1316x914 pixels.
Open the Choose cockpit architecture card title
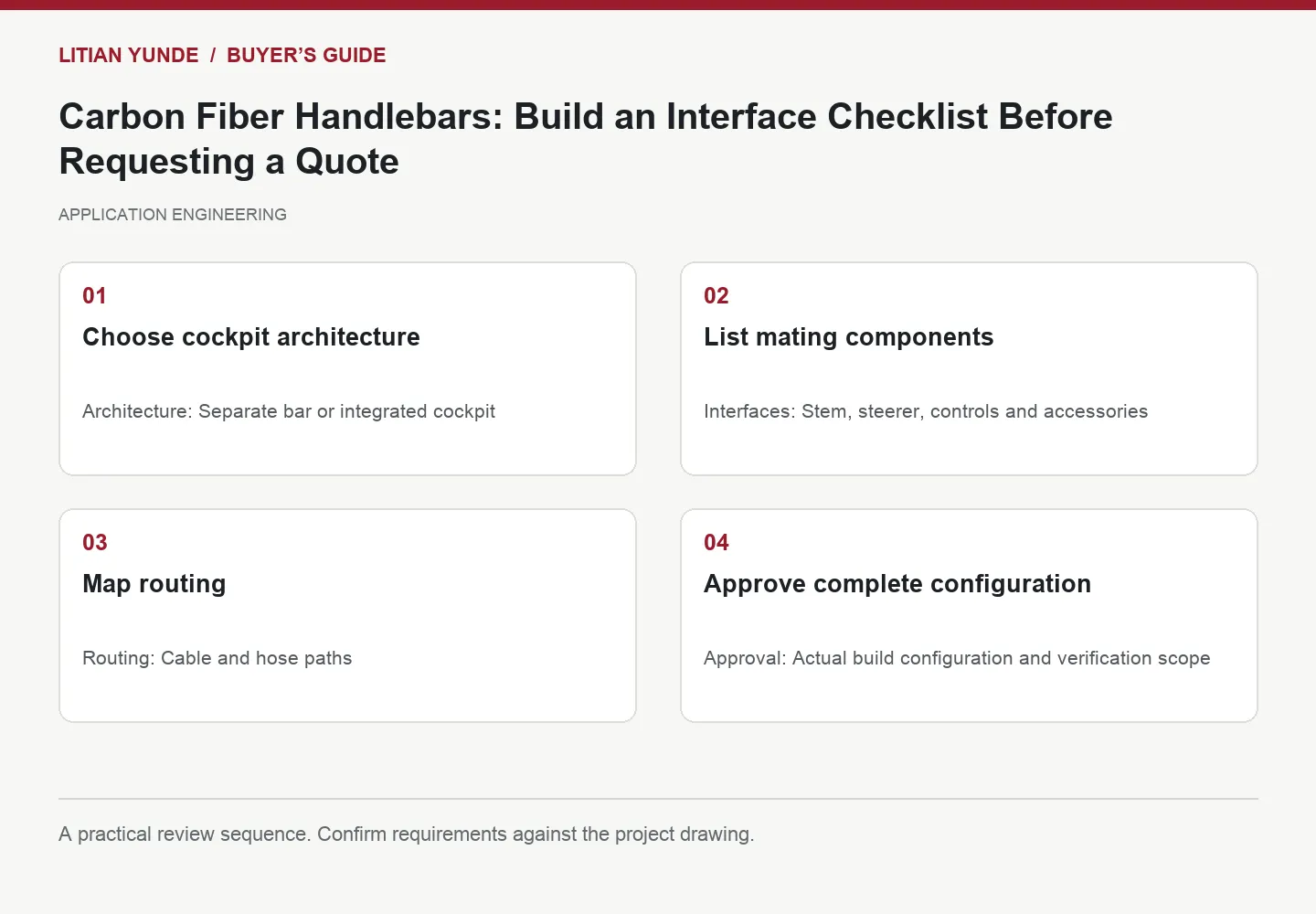[251, 337]
